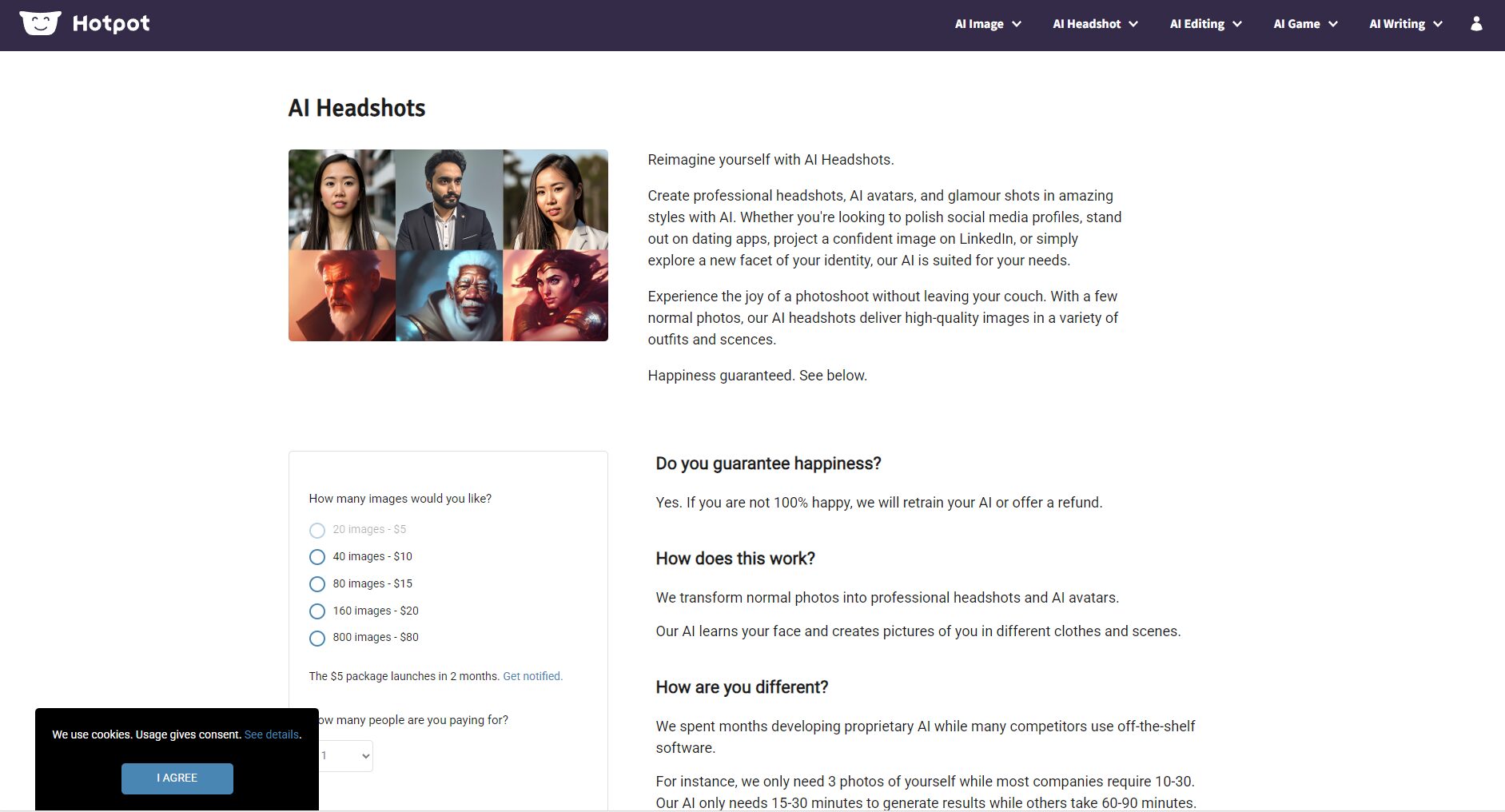Choose the 160 images - $20 radio button

(317, 611)
